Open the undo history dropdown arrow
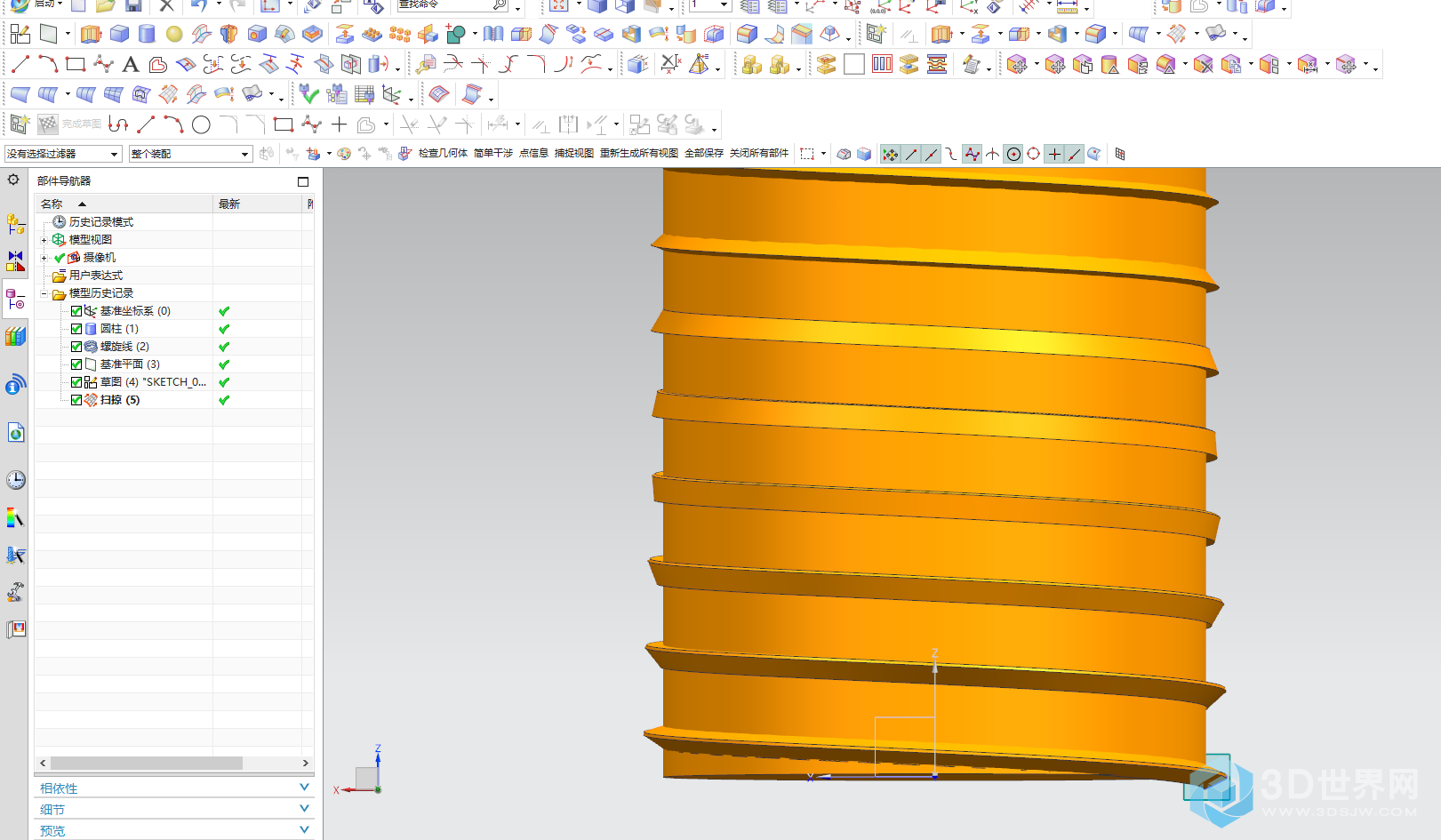This screenshot has height=840, width=1441. click(x=219, y=5)
